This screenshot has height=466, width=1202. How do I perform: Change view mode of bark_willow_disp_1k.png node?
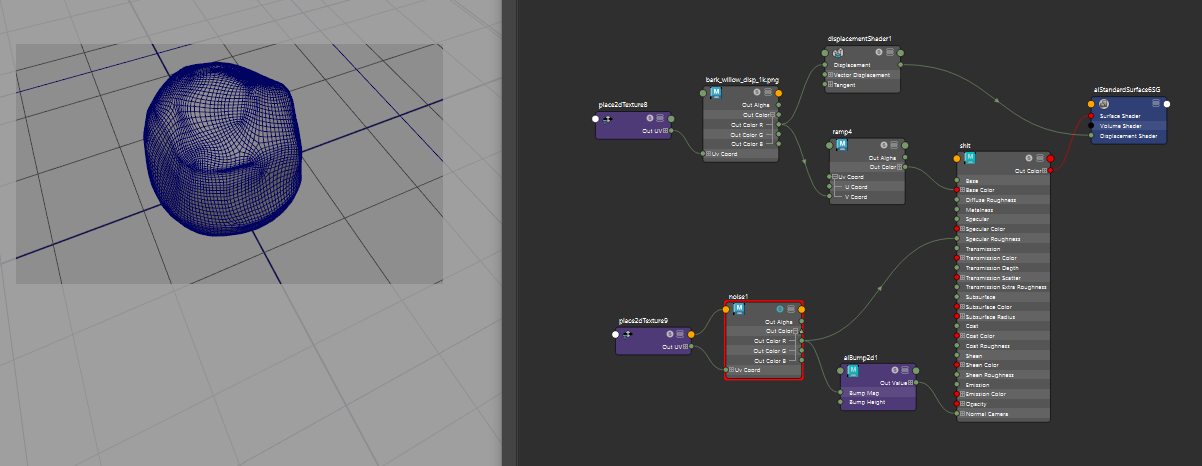[768, 92]
